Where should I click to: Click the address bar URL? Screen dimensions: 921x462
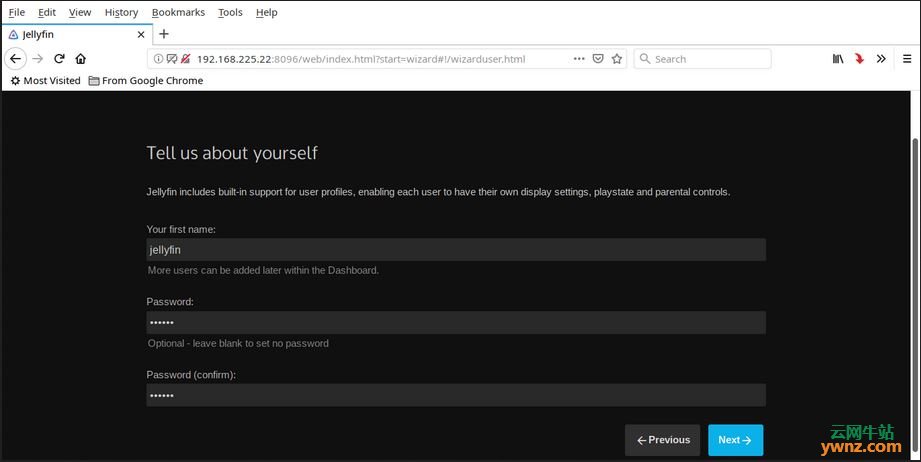tap(361, 59)
